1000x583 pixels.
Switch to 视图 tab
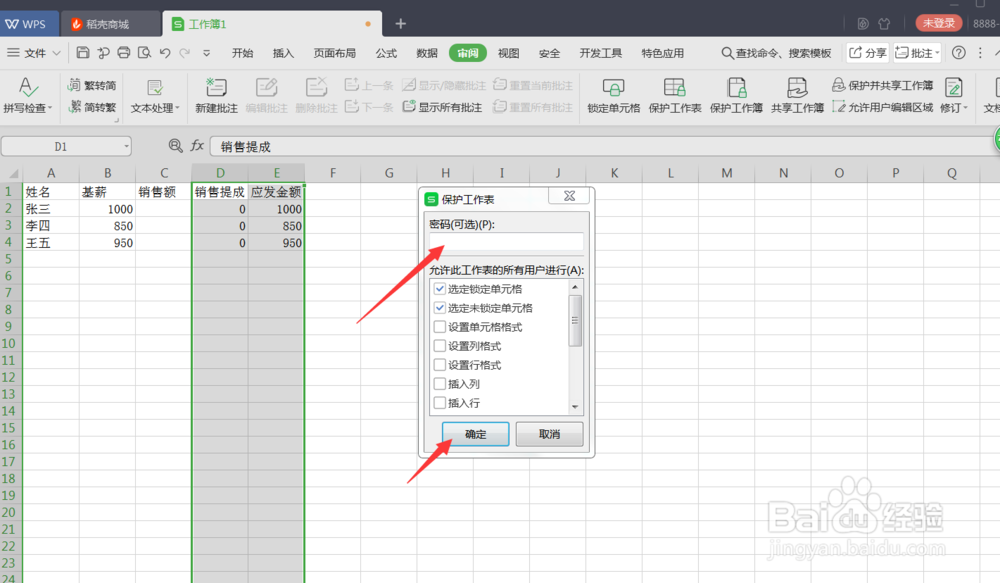pyautogui.click(x=508, y=53)
